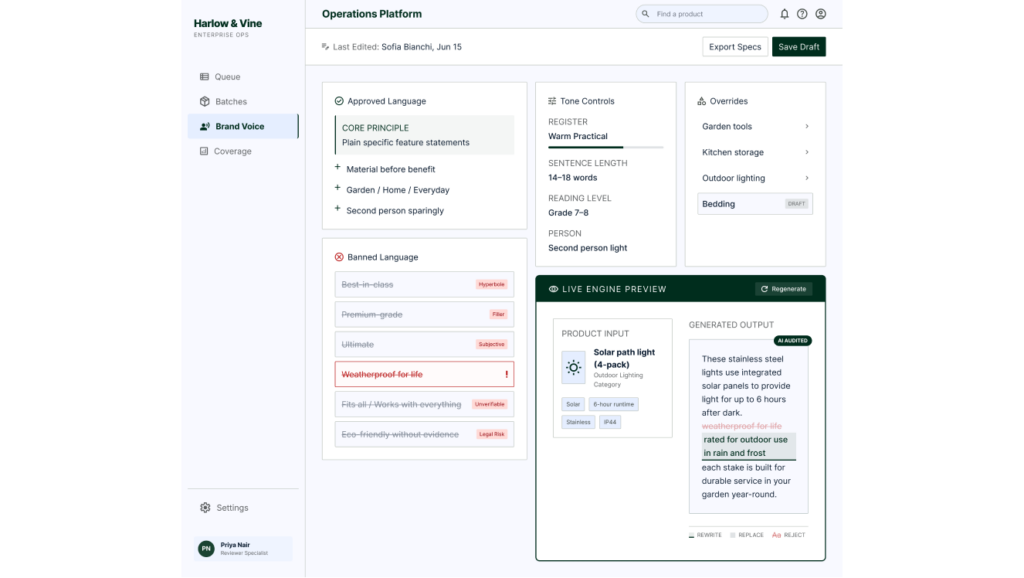Click the search magnifier icon

645,14
